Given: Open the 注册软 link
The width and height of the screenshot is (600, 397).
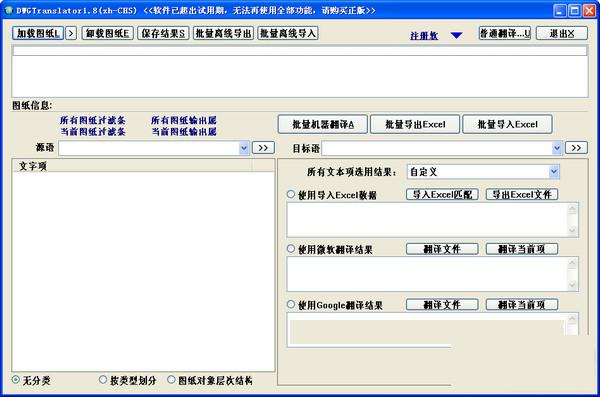Looking at the screenshot, I should 424,36.
